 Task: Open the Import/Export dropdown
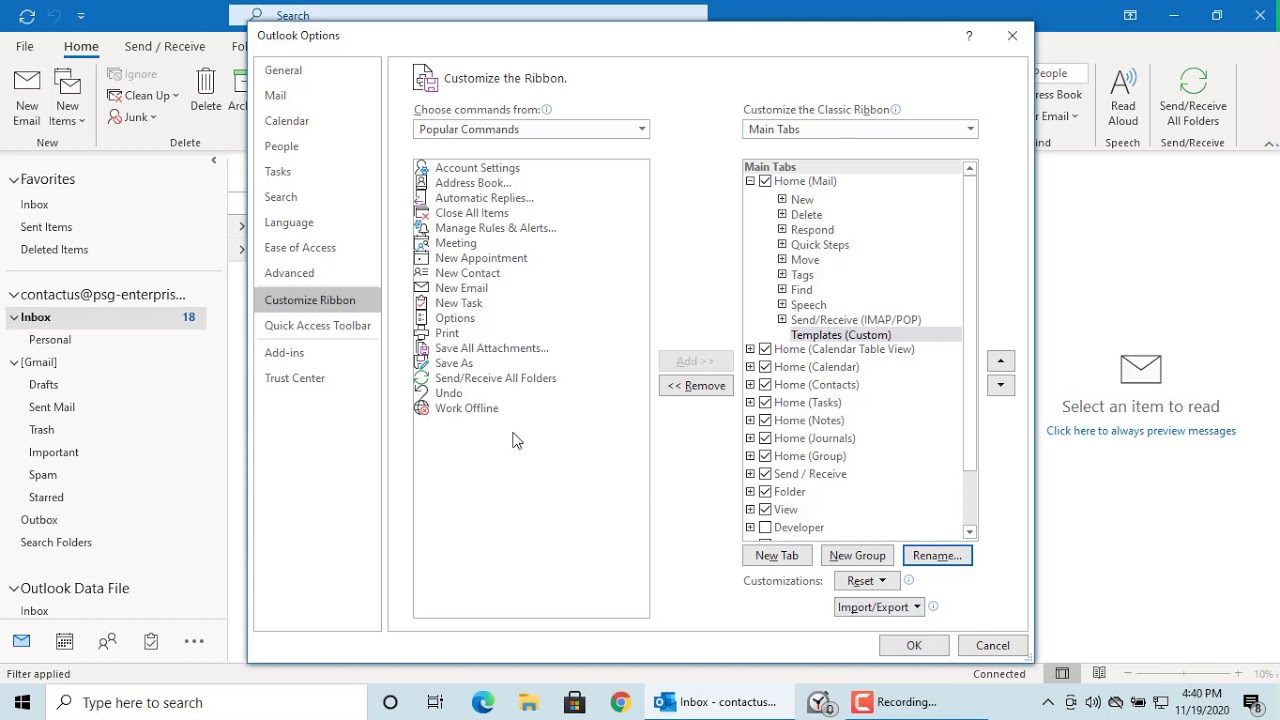point(879,607)
